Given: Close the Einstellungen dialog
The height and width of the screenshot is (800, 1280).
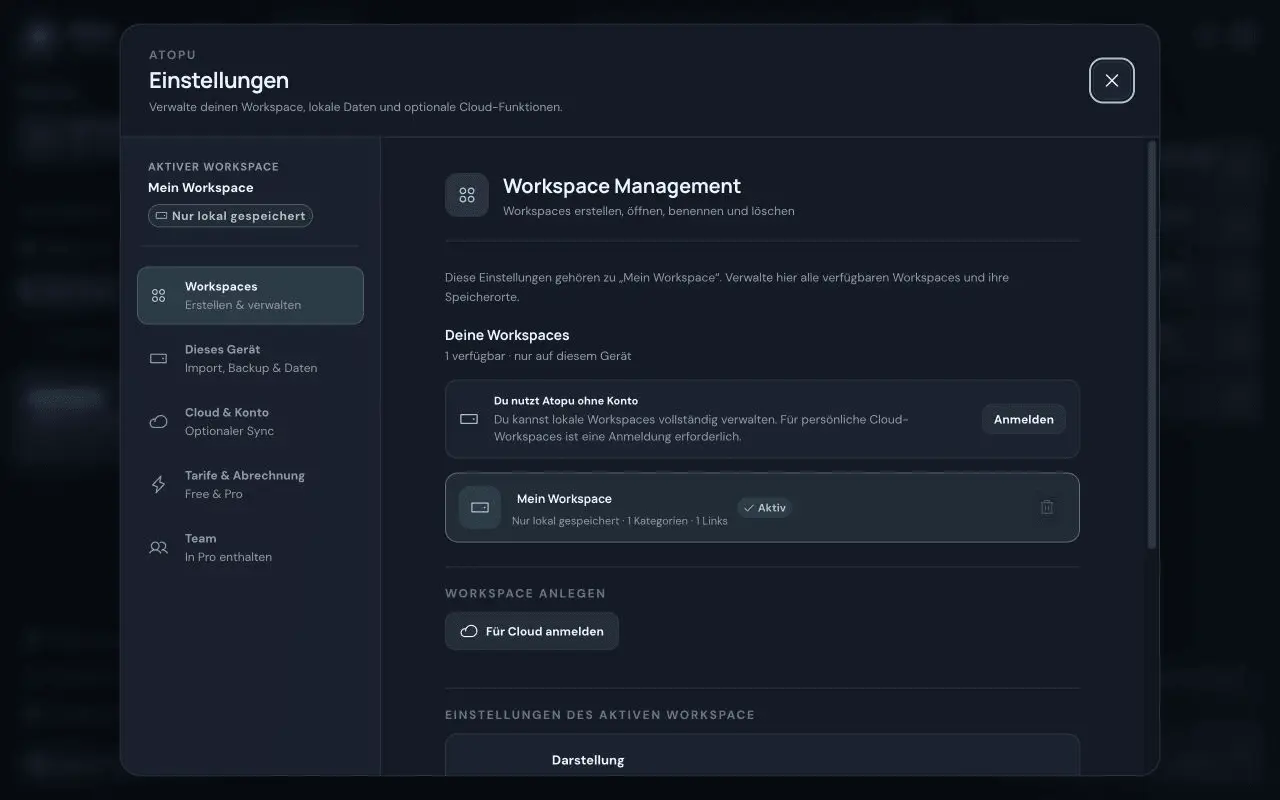Looking at the screenshot, I should [1112, 81].
